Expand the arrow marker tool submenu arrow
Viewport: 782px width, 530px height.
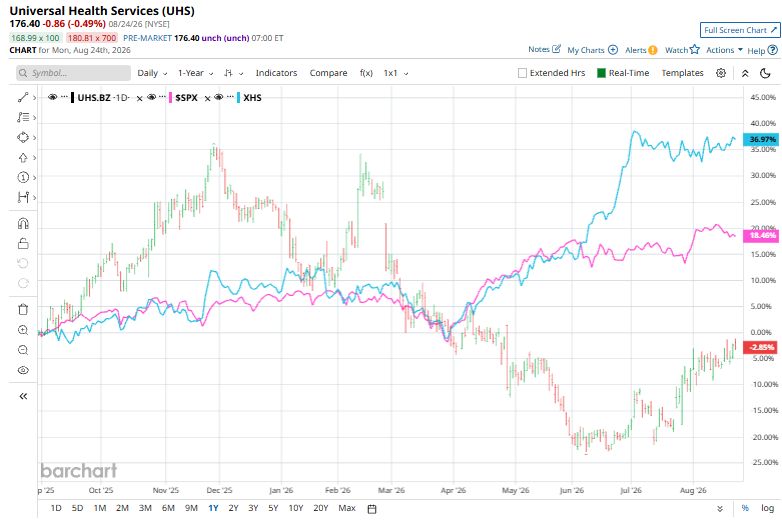click(x=34, y=158)
